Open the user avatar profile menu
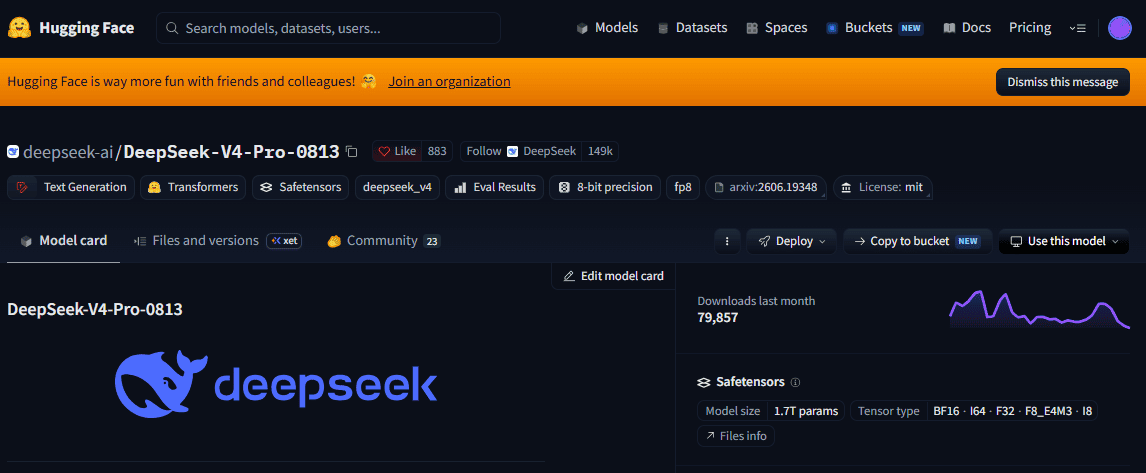Screen dimensions: 1146x473 click(1120, 28)
